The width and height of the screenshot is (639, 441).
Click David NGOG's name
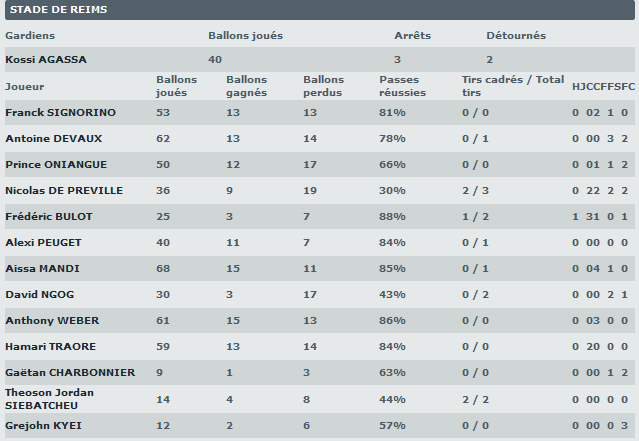[40, 295]
